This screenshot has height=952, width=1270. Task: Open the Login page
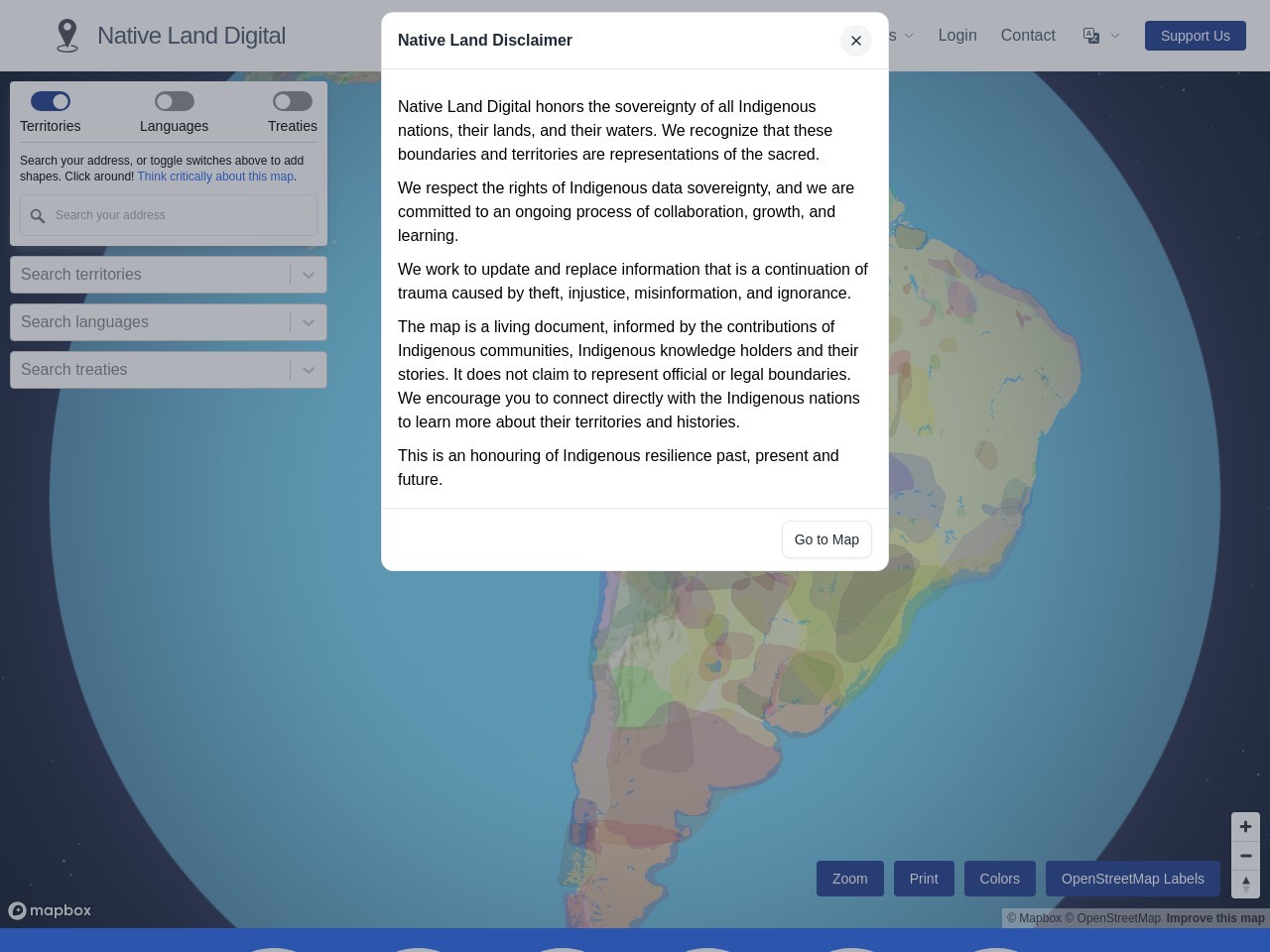[x=957, y=36]
